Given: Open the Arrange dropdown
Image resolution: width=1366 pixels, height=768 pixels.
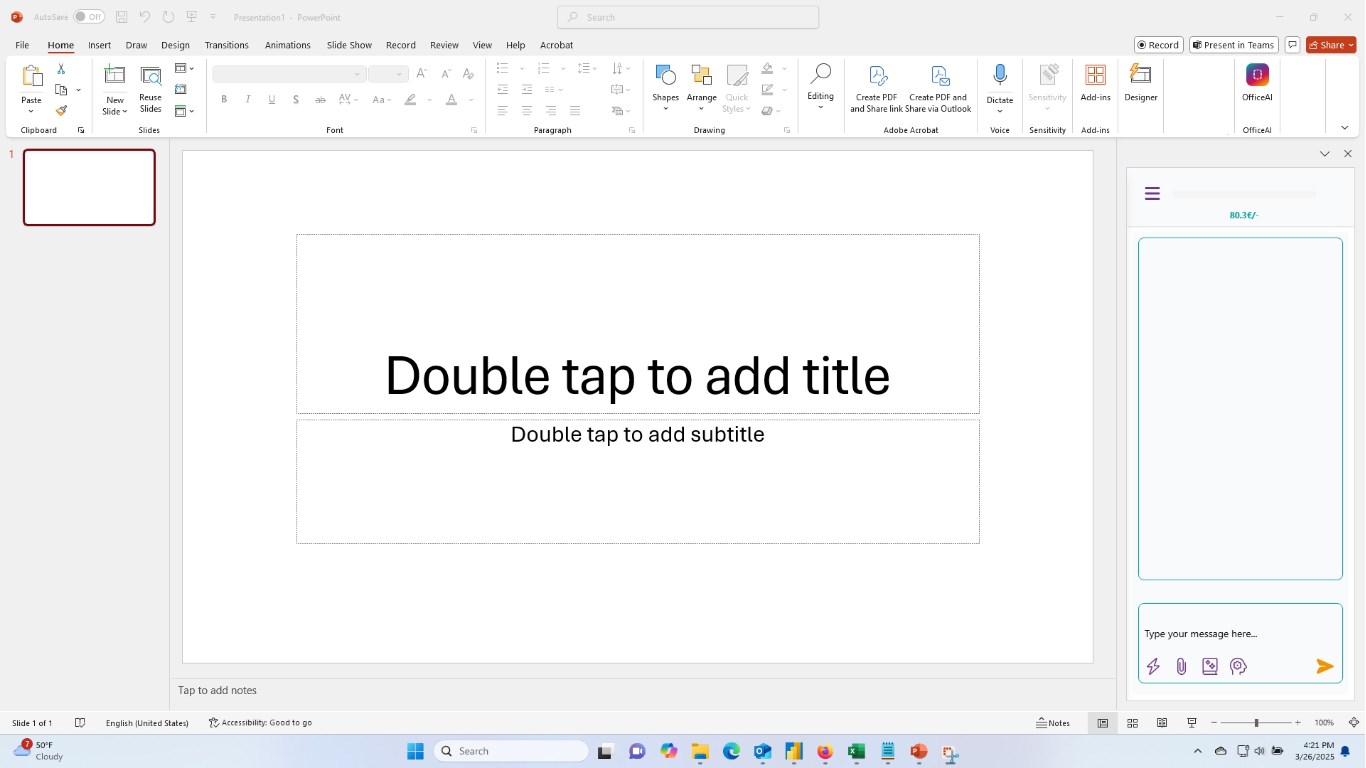Looking at the screenshot, I should (701, 88).
